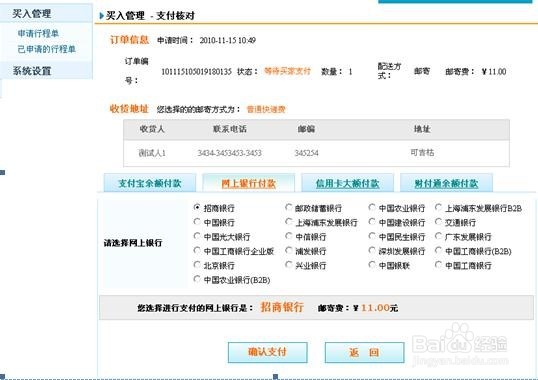538x380 pixels.
Task: Switch to 信用卡大额付款 tab
Action: (347, 183)
